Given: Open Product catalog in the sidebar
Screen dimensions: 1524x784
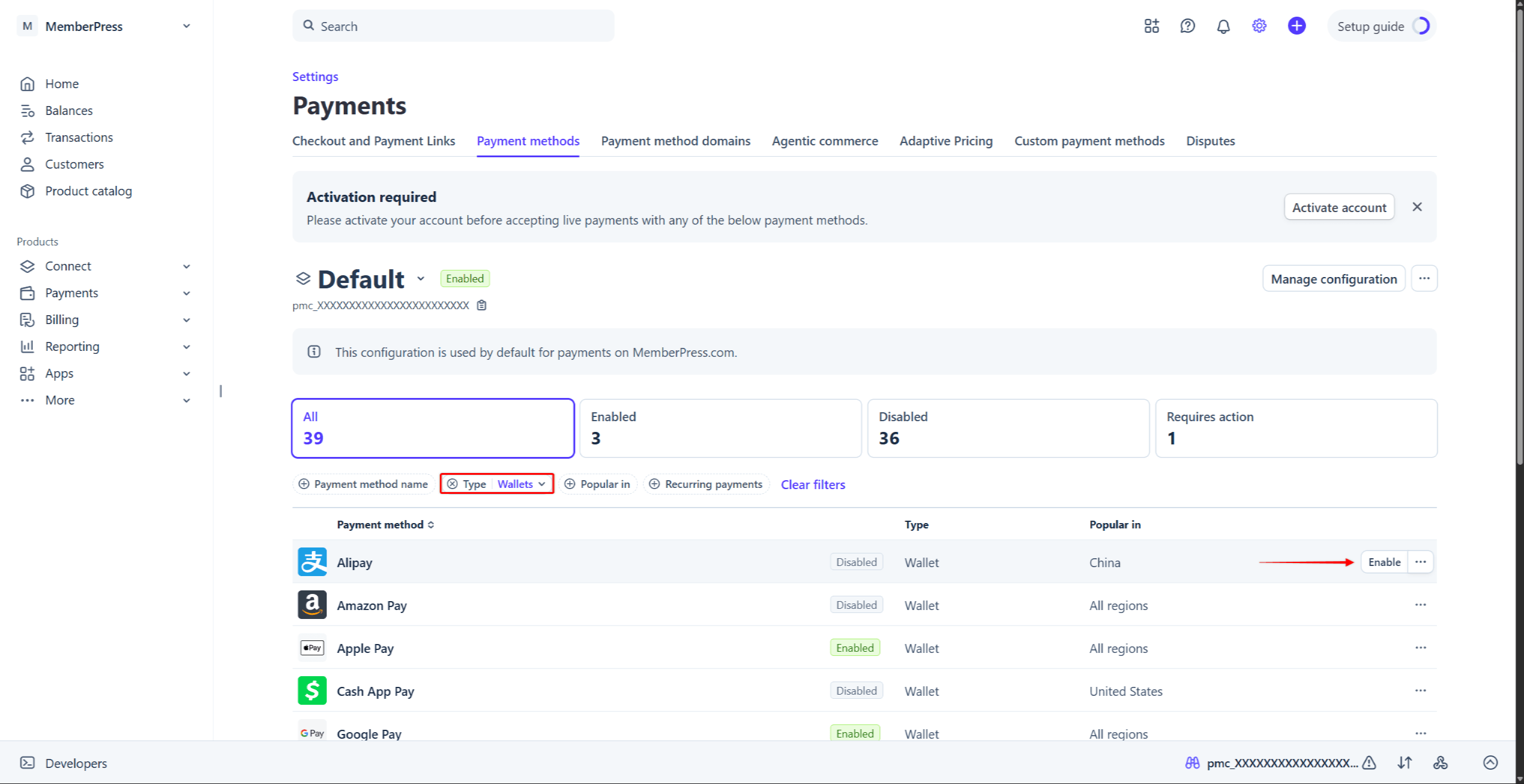Looking at the screenshot, I should tap(76, 191).
